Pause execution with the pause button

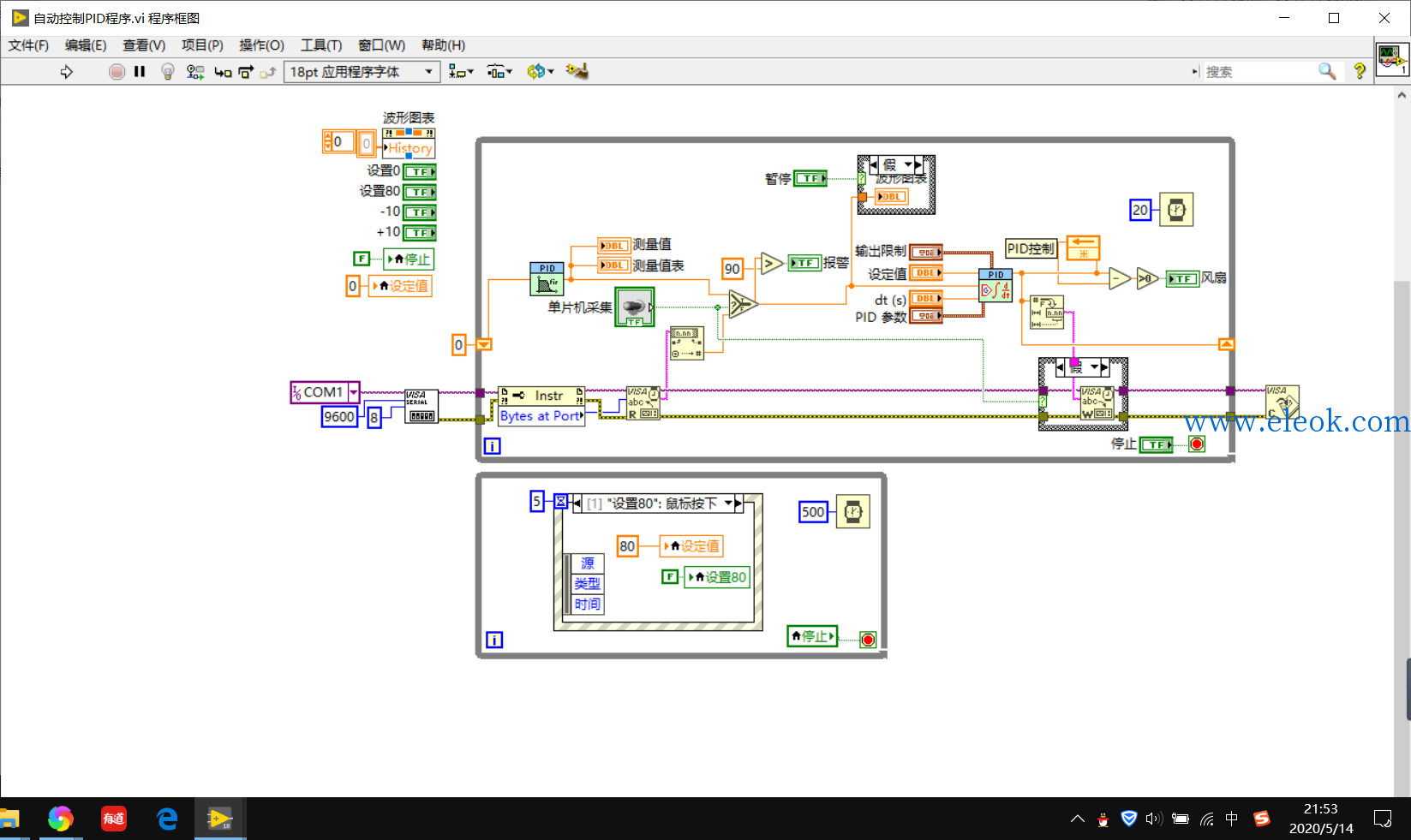(x=140, y=72)
